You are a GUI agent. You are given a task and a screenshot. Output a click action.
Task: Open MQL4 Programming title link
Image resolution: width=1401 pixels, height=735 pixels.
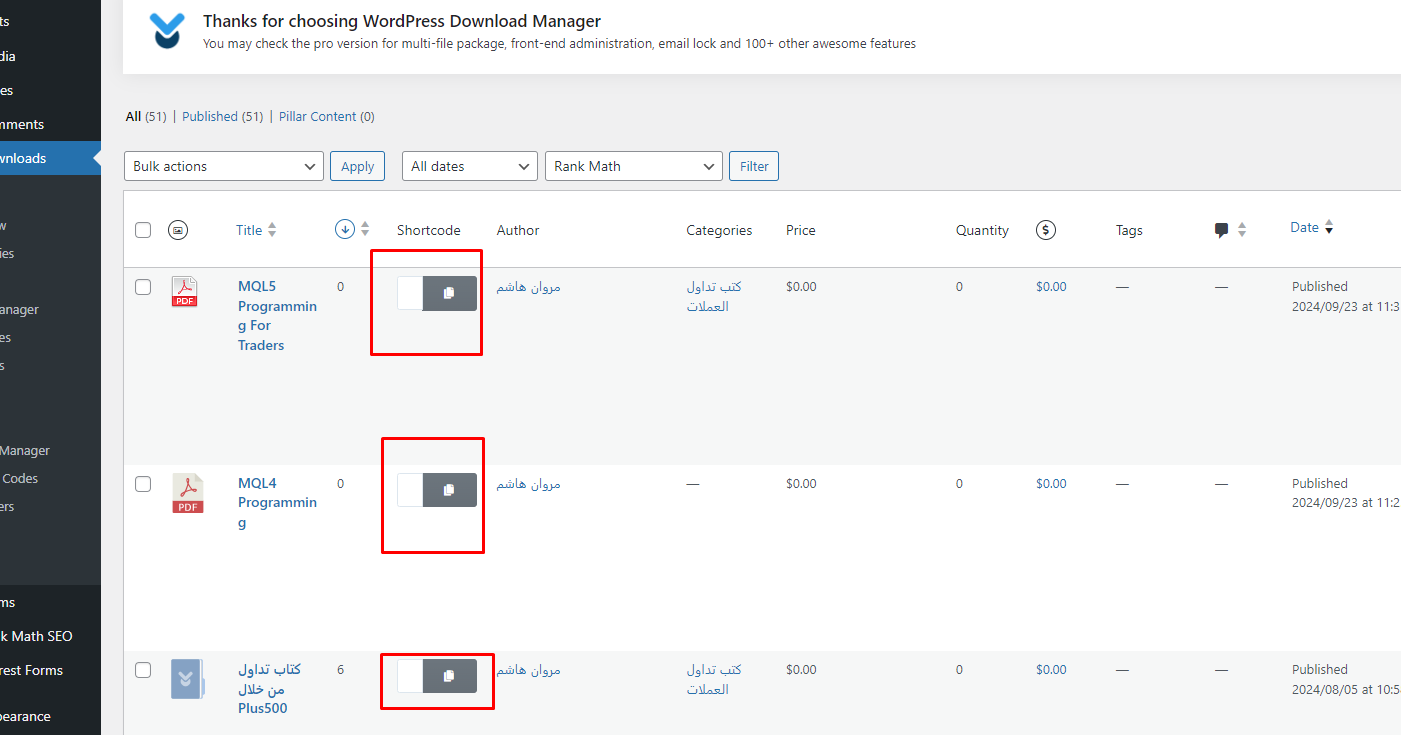pos(277,503)
